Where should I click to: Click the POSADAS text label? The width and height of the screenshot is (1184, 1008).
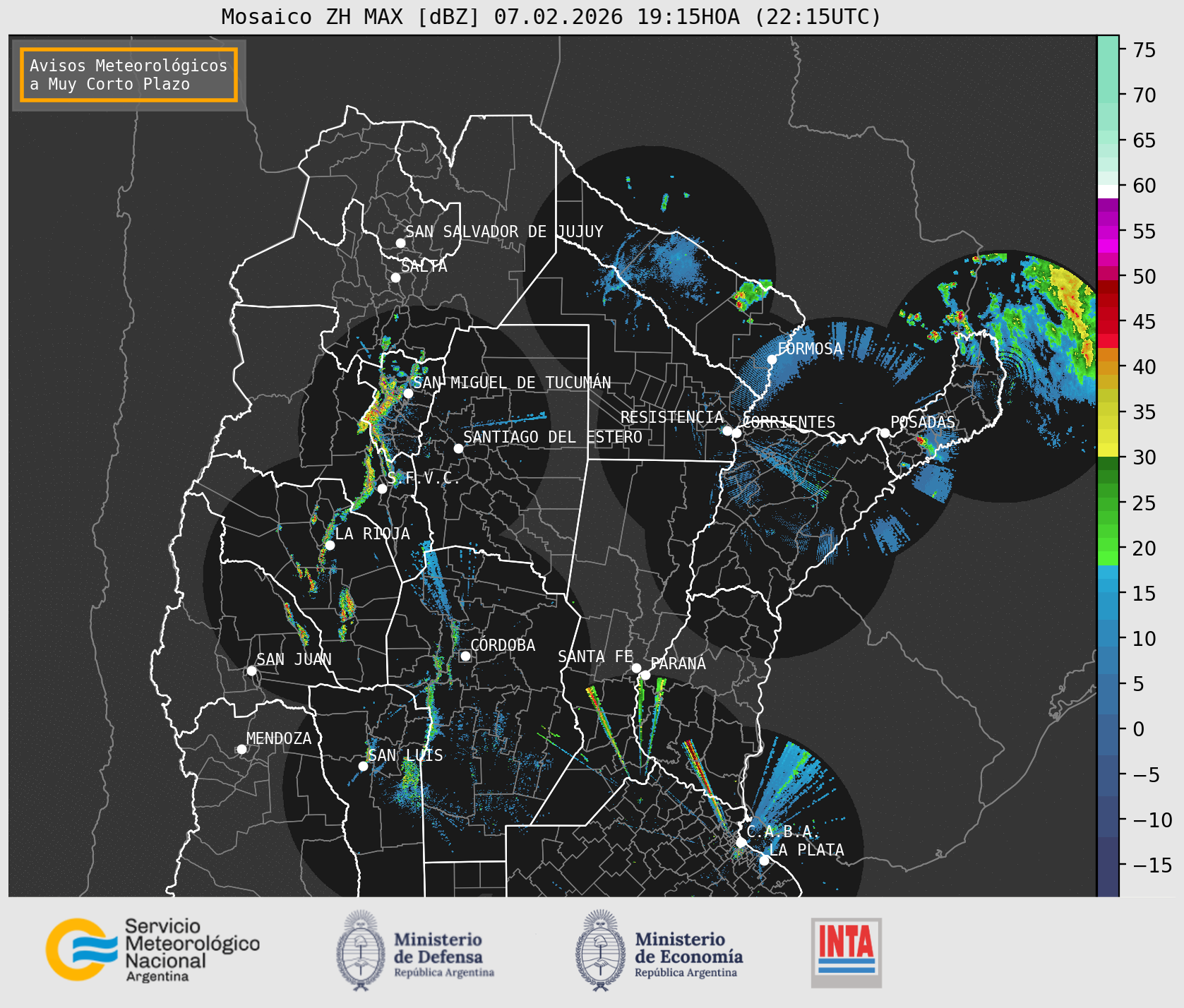(x=923, y=422)
